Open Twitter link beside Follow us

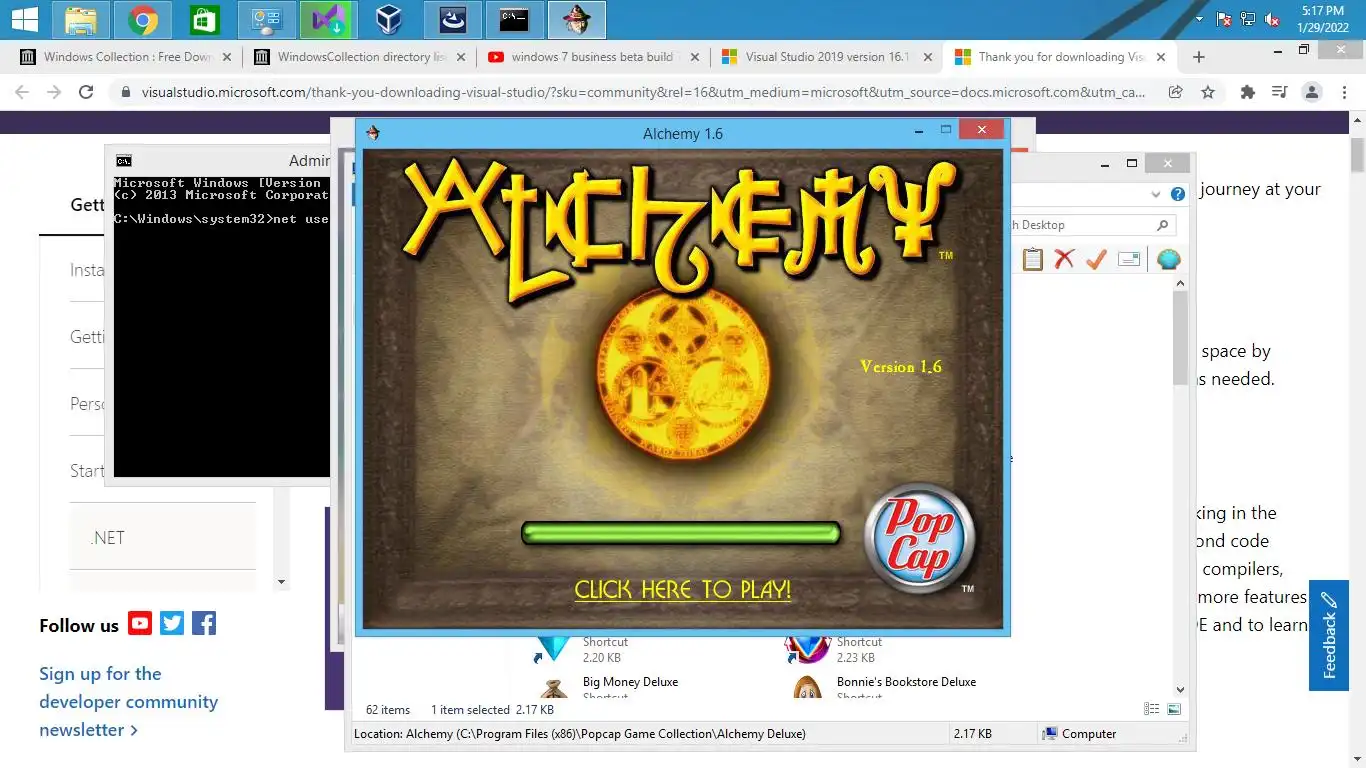click(x=172, y=624)
